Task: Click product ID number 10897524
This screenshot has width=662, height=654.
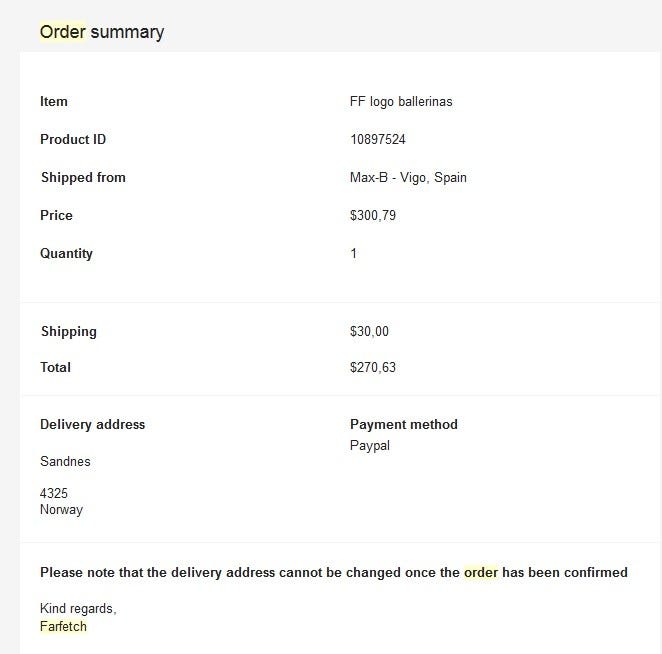Action: coord(378,140)
